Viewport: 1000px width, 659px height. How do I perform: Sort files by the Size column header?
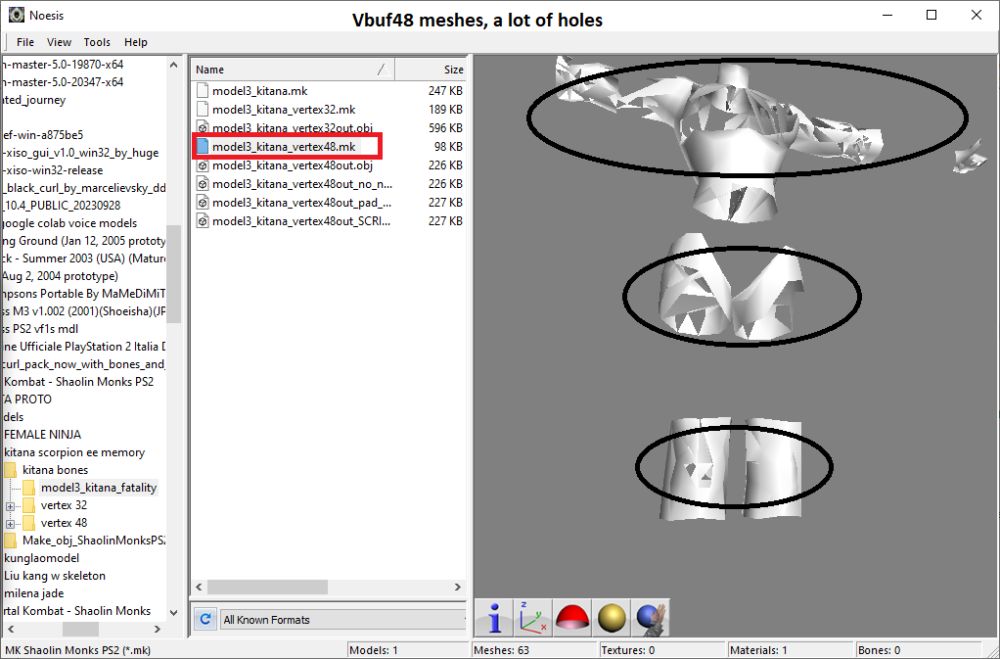[432, 70]
